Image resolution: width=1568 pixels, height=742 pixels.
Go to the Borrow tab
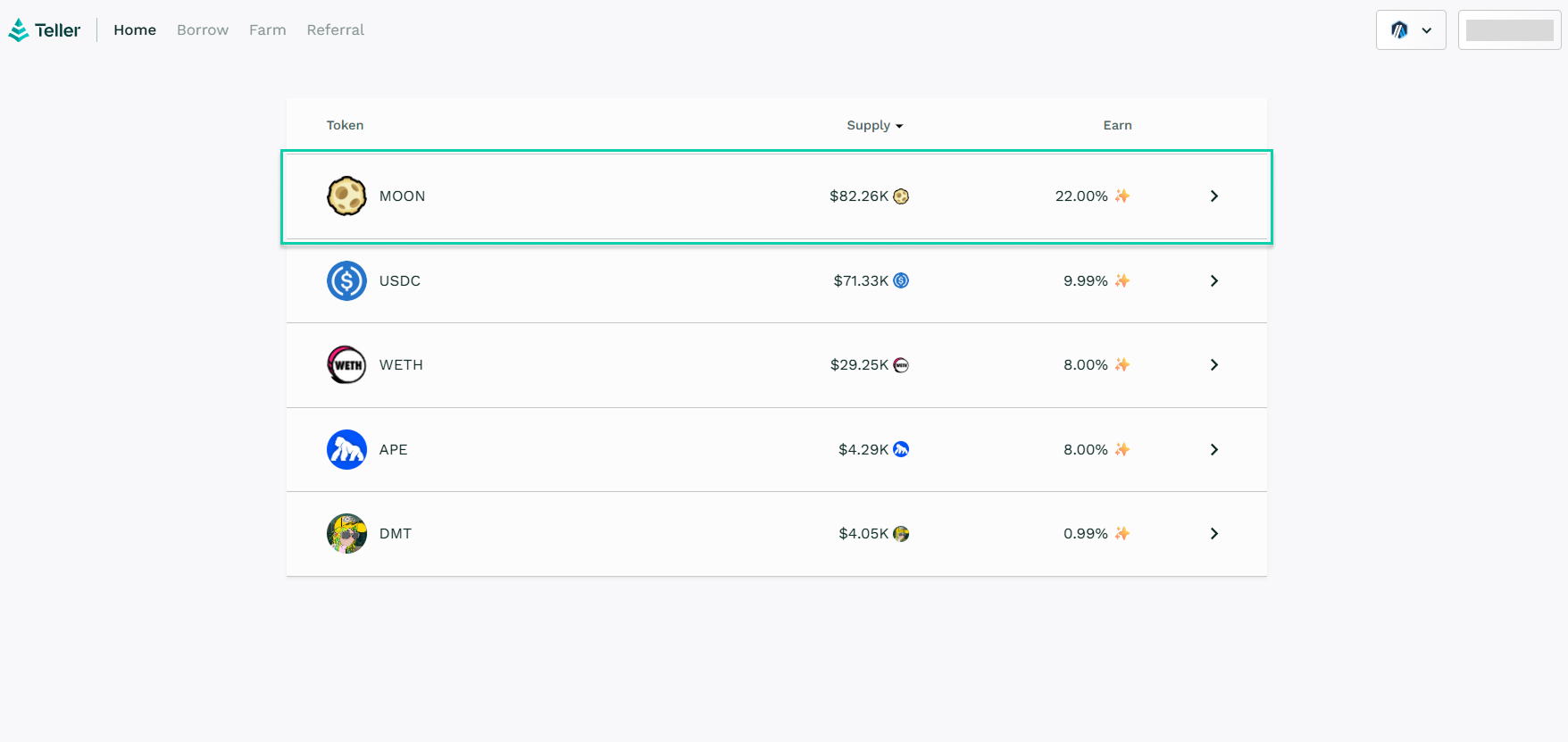pos(203,30)
